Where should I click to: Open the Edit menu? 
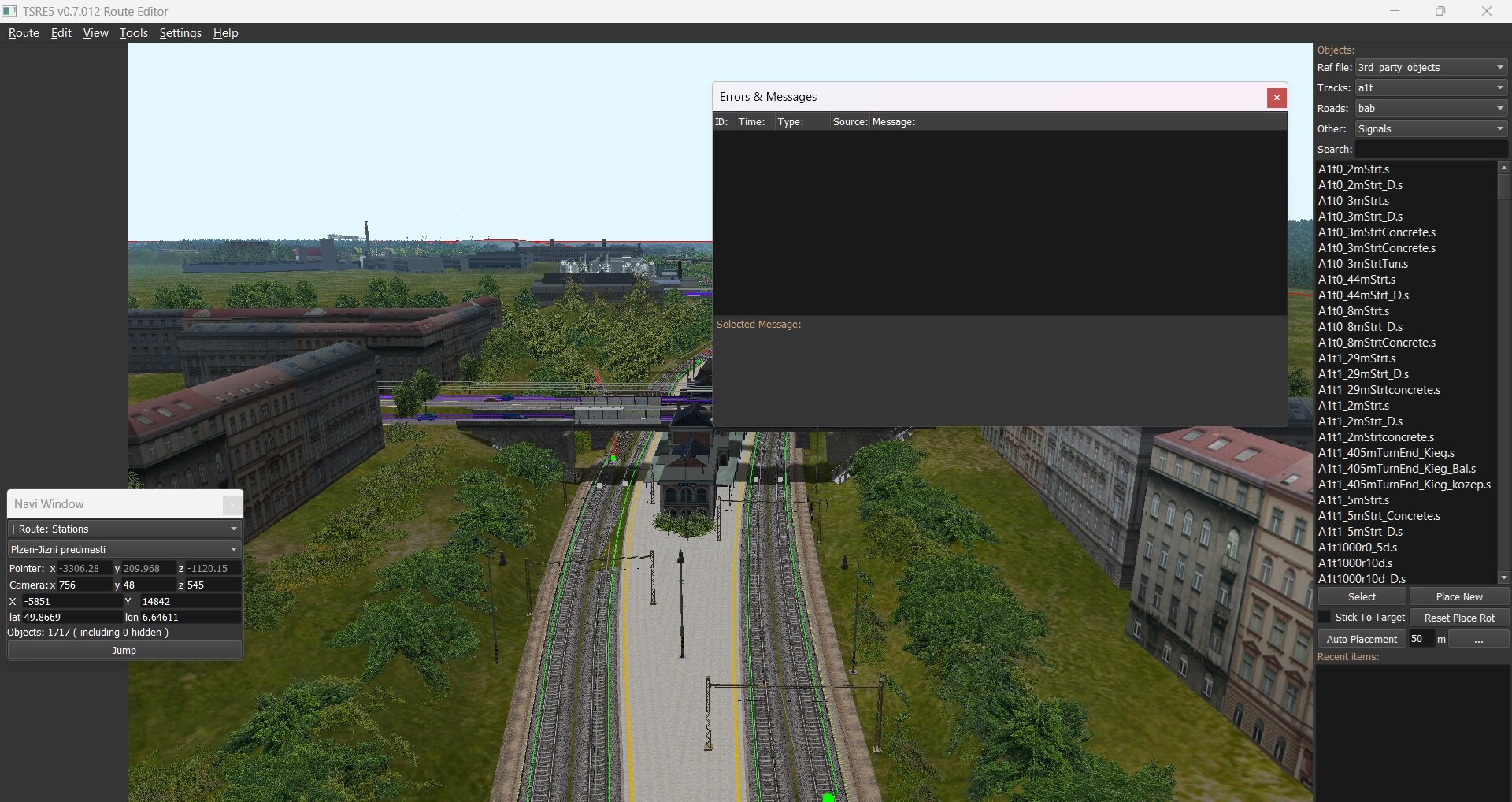coord(61,33)
